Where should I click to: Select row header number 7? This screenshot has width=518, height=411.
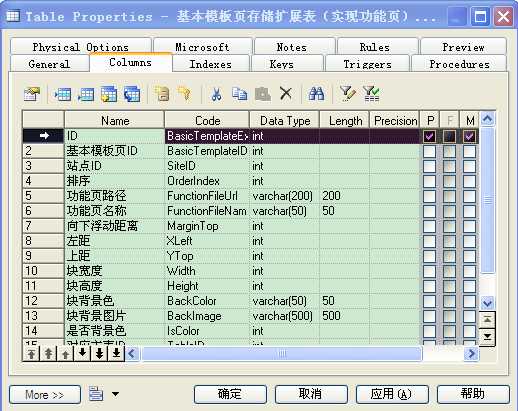43,226
